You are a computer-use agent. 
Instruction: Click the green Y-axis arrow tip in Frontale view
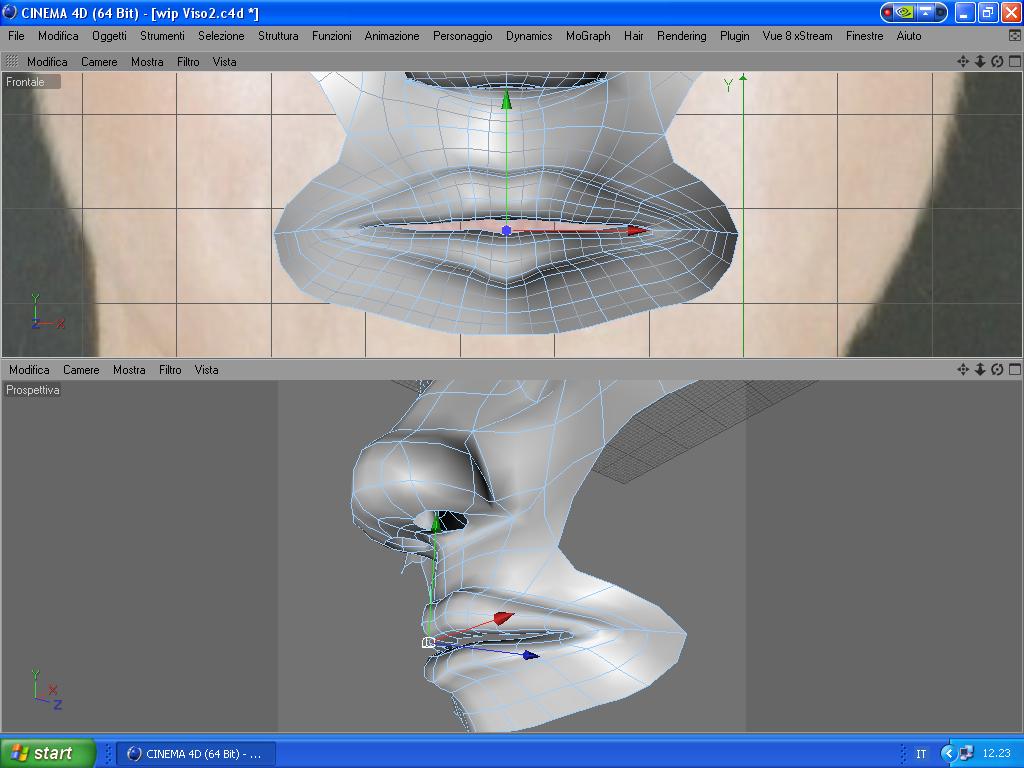click(x=506, y=100)
